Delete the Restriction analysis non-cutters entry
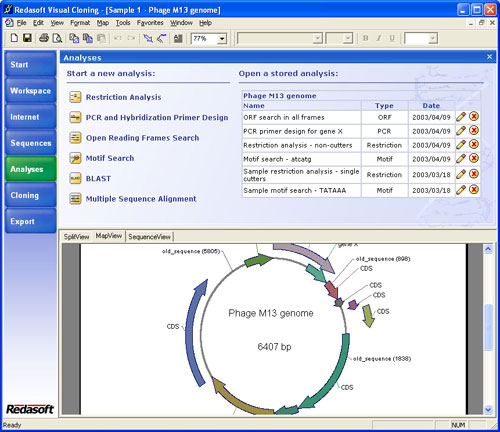Viewport: 500px width, 432px height. 474,144
